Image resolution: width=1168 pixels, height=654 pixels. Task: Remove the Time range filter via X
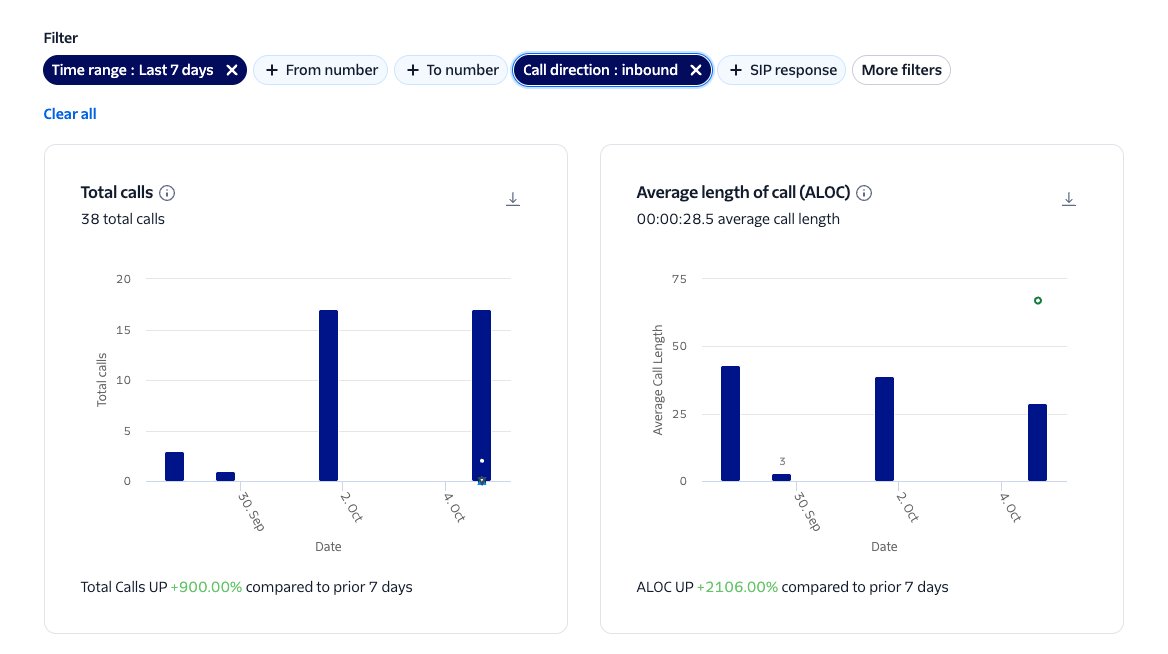click(232, 70)
